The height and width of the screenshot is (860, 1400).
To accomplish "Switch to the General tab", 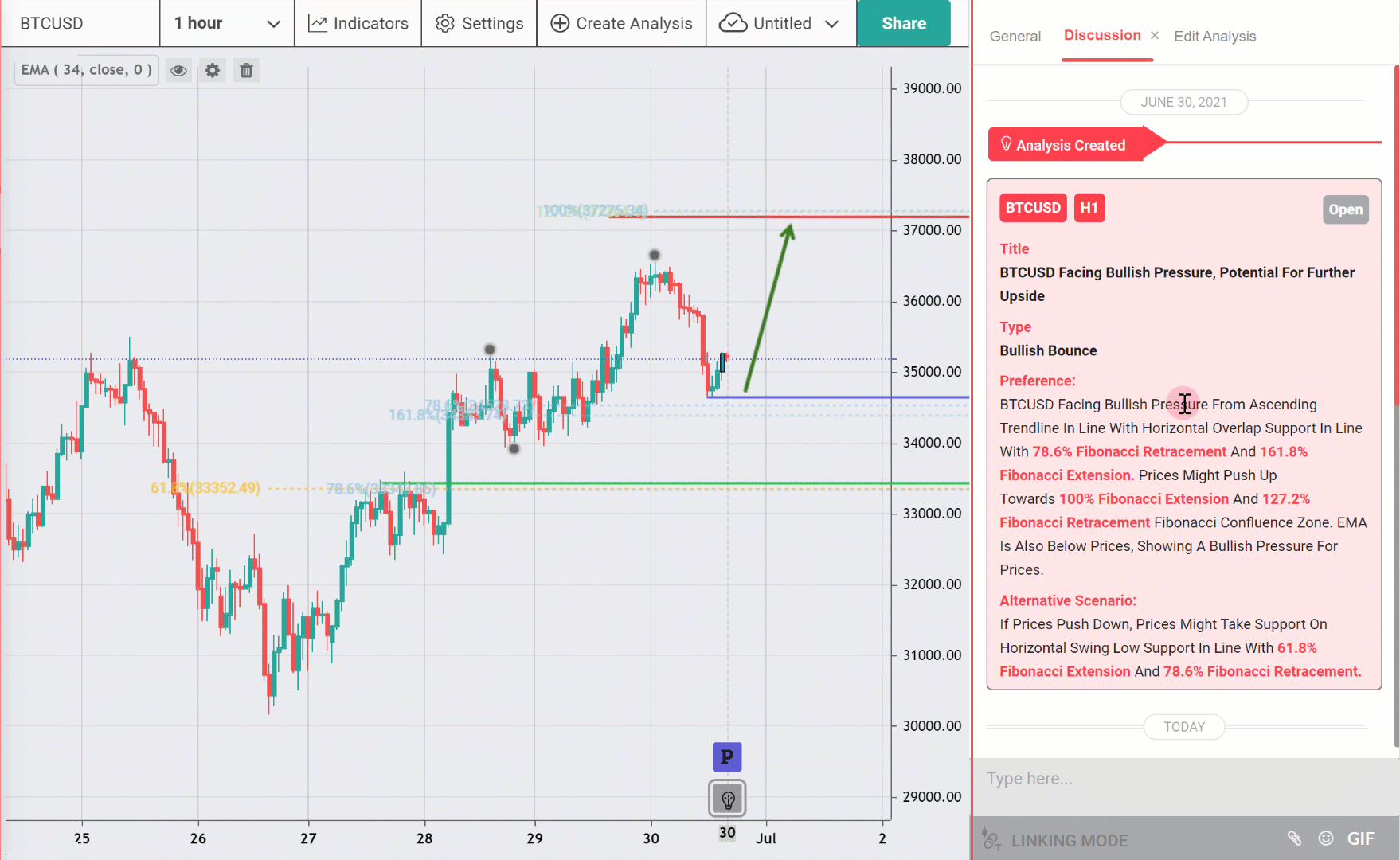I will [1015, 36].
